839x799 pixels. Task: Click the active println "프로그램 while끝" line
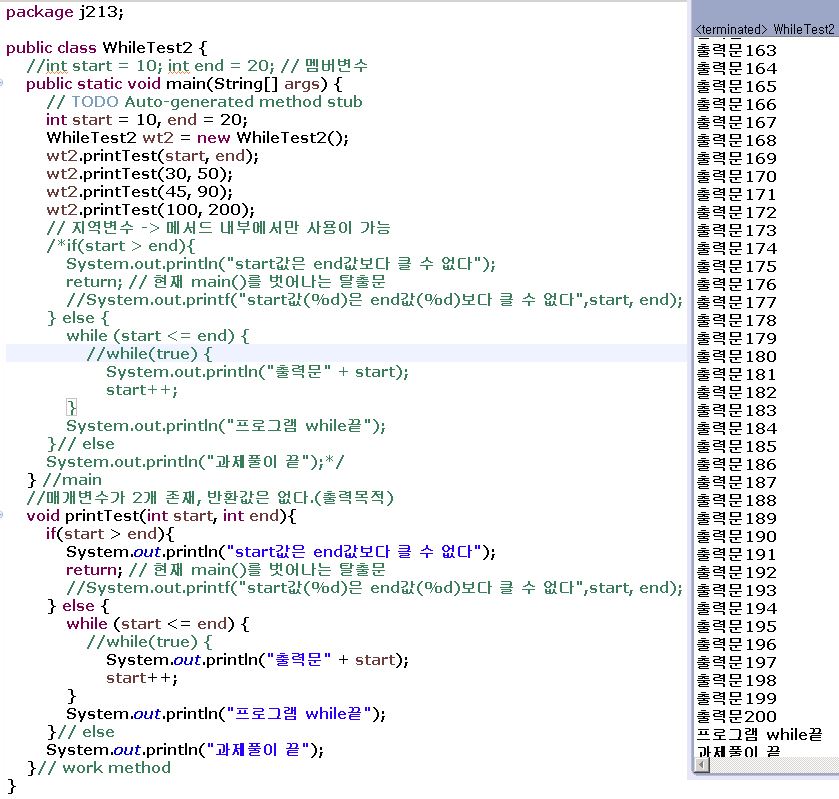click(x=226, y=713)
